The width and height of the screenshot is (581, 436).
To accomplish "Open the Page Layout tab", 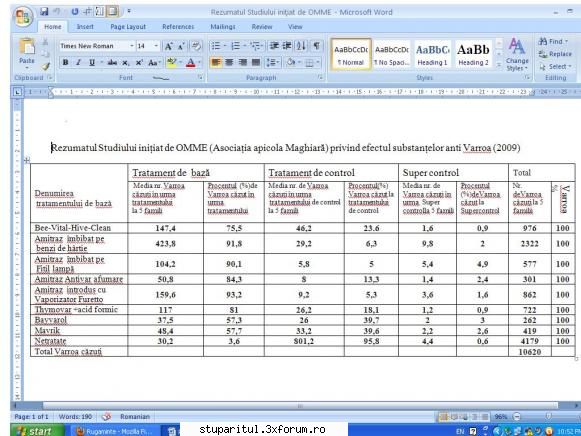I will [x=128, y=27].
